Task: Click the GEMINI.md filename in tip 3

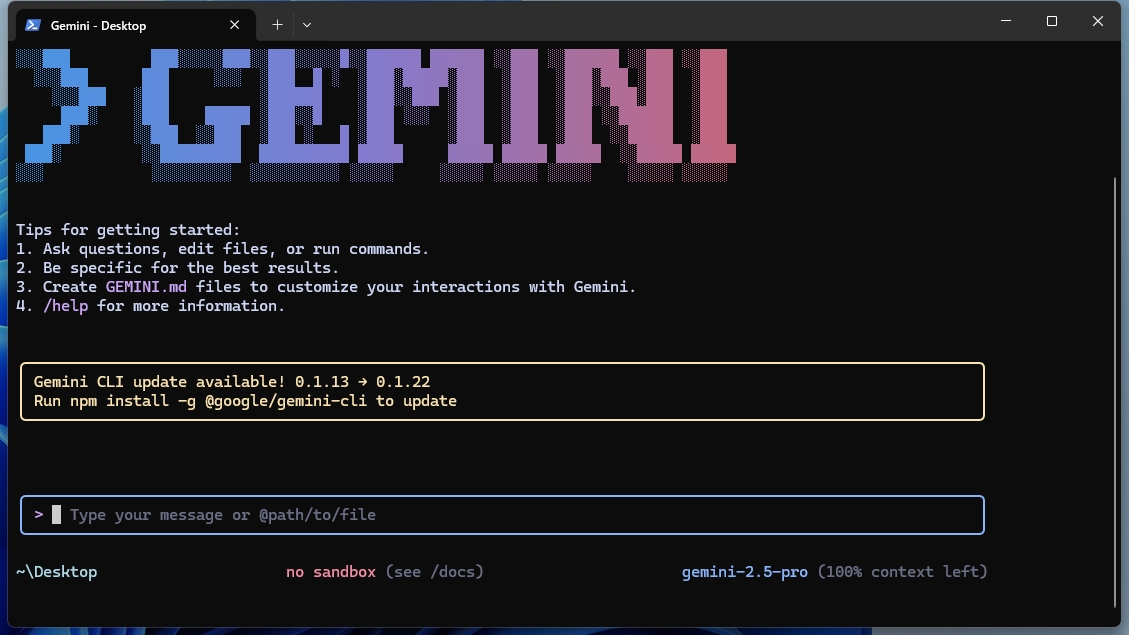Action: point(147,286)
